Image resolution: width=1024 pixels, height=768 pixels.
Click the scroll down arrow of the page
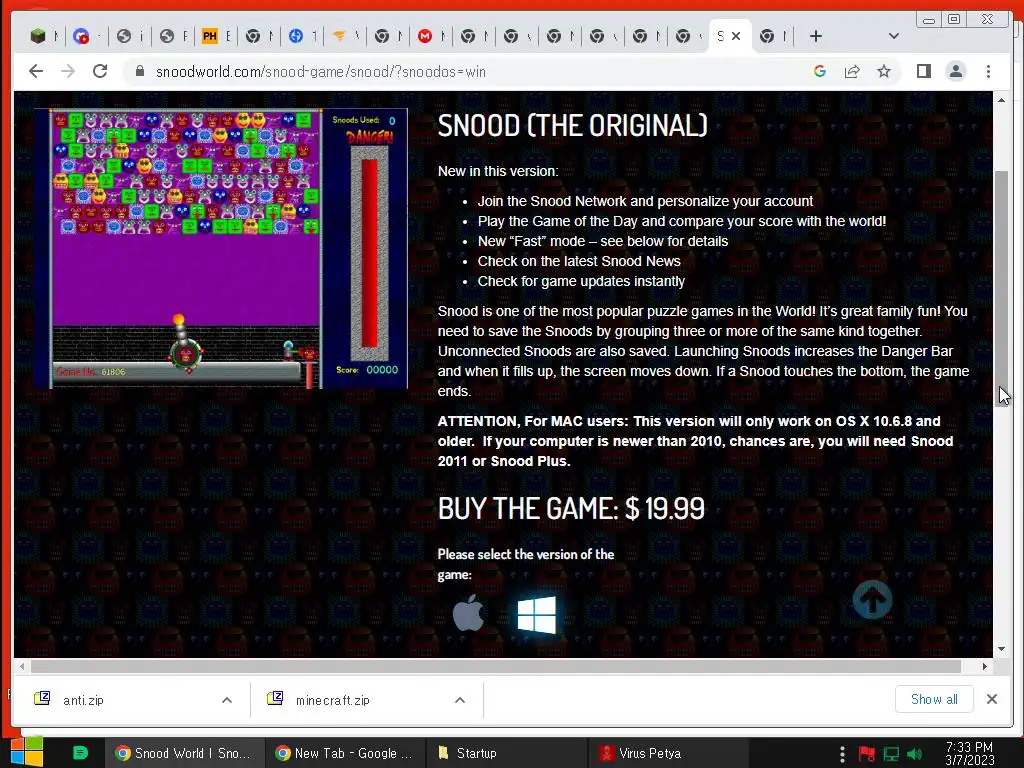(x=1002, y=649)
